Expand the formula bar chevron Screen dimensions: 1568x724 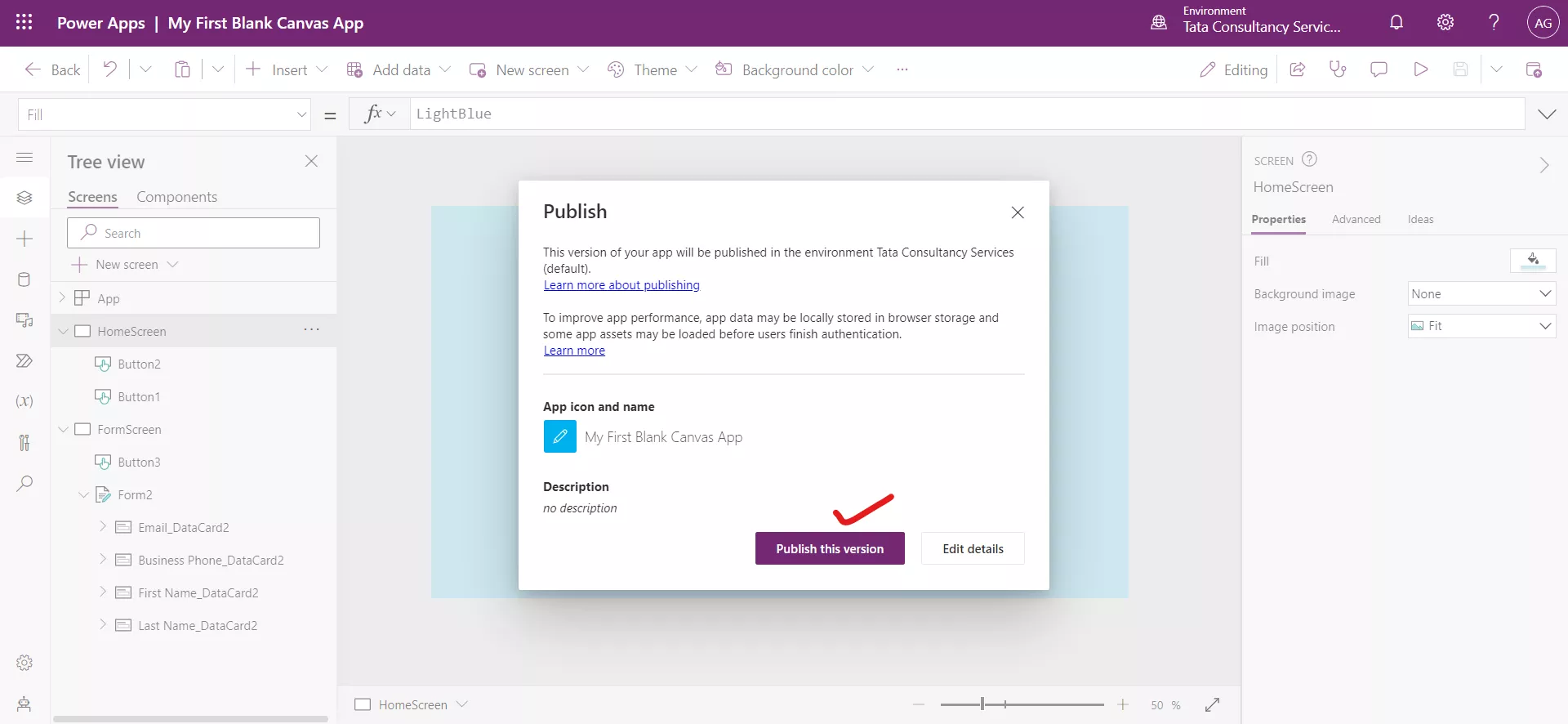click(x=1547, y=114)
